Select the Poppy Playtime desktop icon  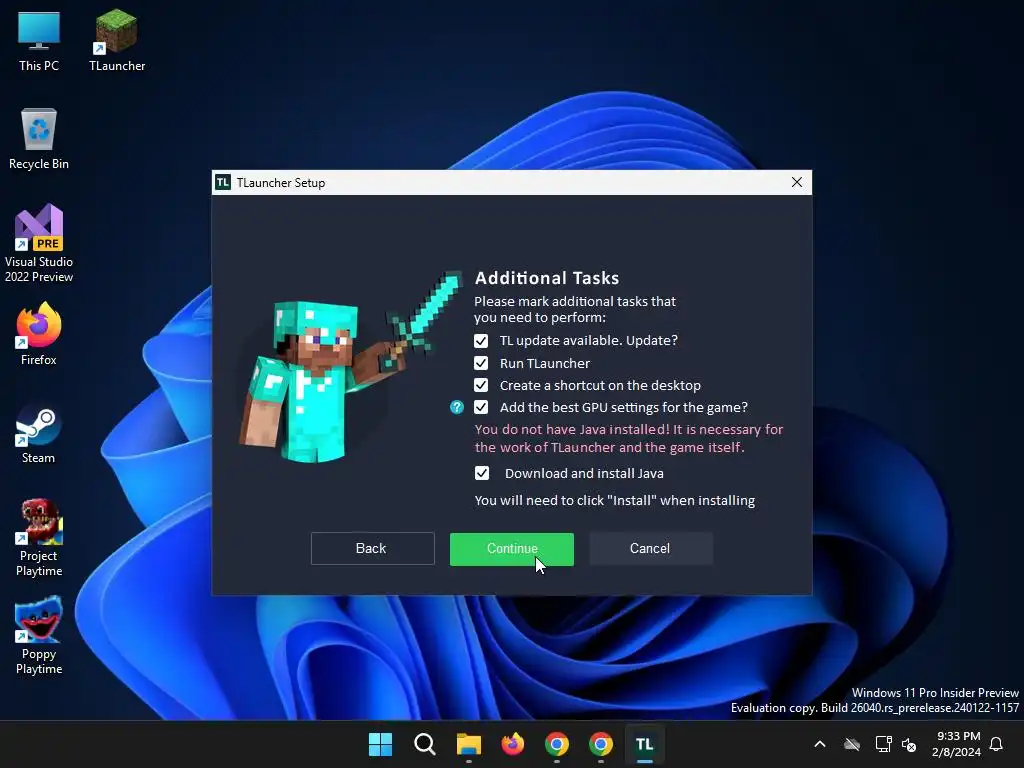[39, 635]
